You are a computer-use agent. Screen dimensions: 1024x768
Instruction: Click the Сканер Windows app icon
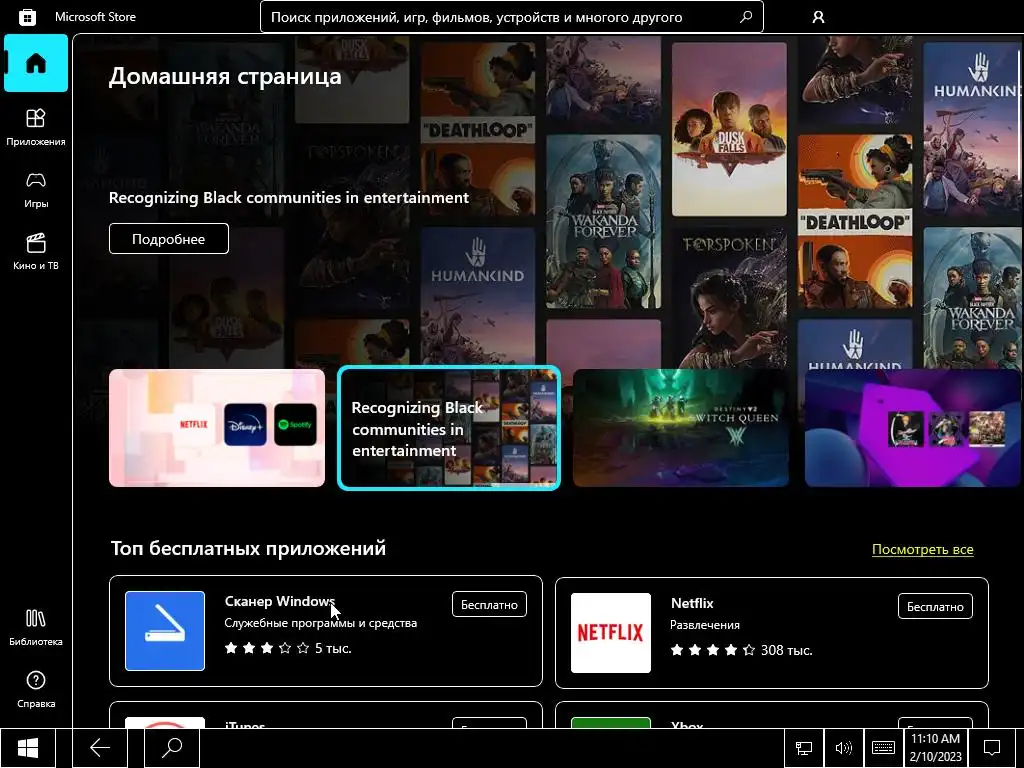[x=165, y=631]
